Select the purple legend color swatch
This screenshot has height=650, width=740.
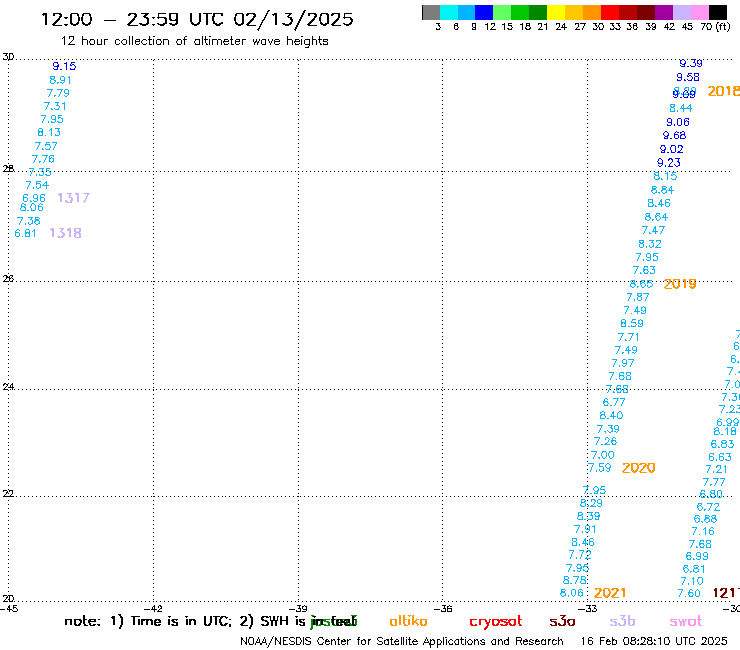(664, 12)
